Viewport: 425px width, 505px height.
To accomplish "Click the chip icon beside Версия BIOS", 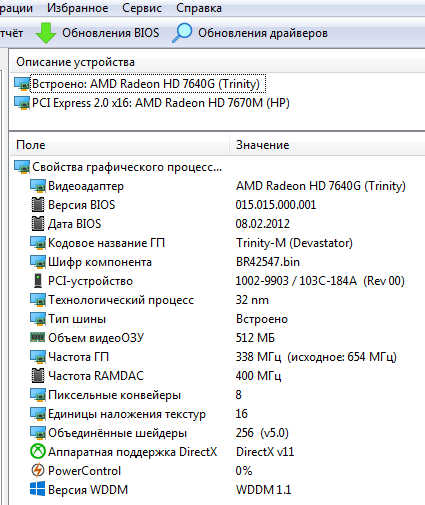I will [38, 205].
